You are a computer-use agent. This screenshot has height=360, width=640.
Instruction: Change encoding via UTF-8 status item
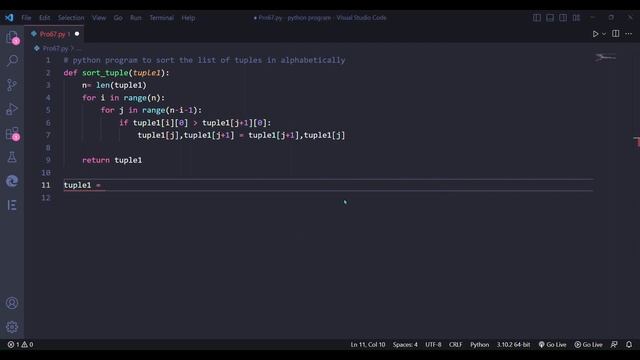[x=433, y=344]
